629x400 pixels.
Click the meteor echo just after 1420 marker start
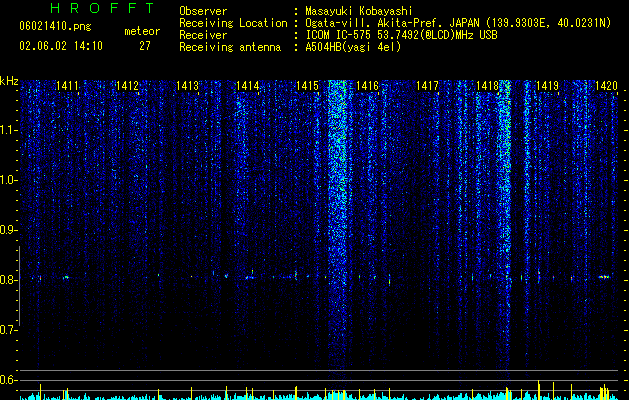click(x=604, y=276)
